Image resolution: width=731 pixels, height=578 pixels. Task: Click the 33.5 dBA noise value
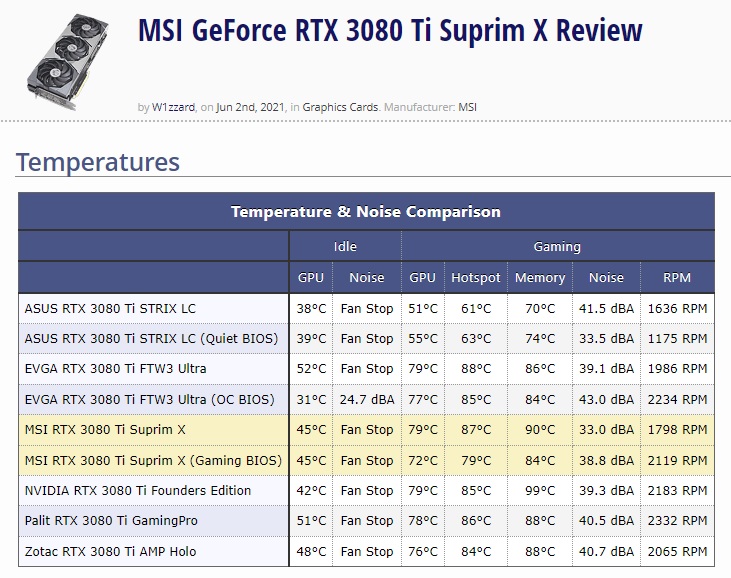point(606,338)
